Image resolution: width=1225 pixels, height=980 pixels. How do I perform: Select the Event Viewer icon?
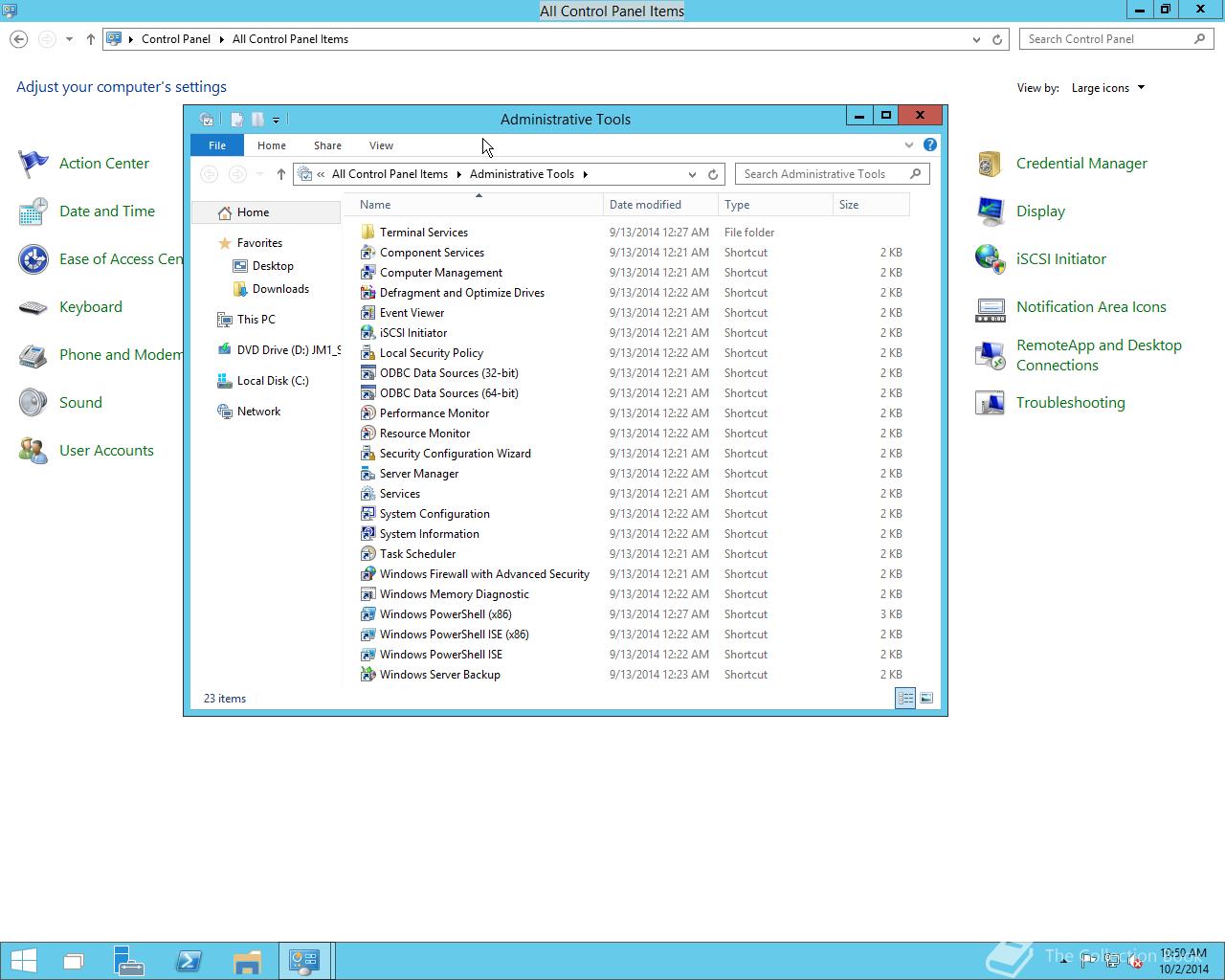click(367, 313)
